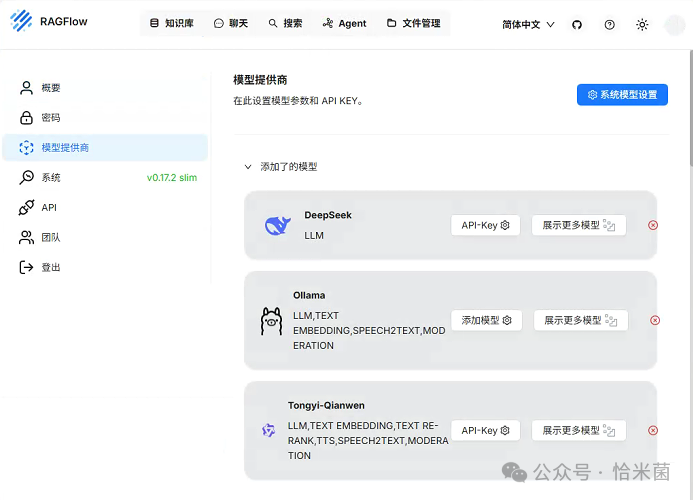Screen dimensions: 693x500
Task: Open the 文件管理 tab
Action: (x=414, y=23)
